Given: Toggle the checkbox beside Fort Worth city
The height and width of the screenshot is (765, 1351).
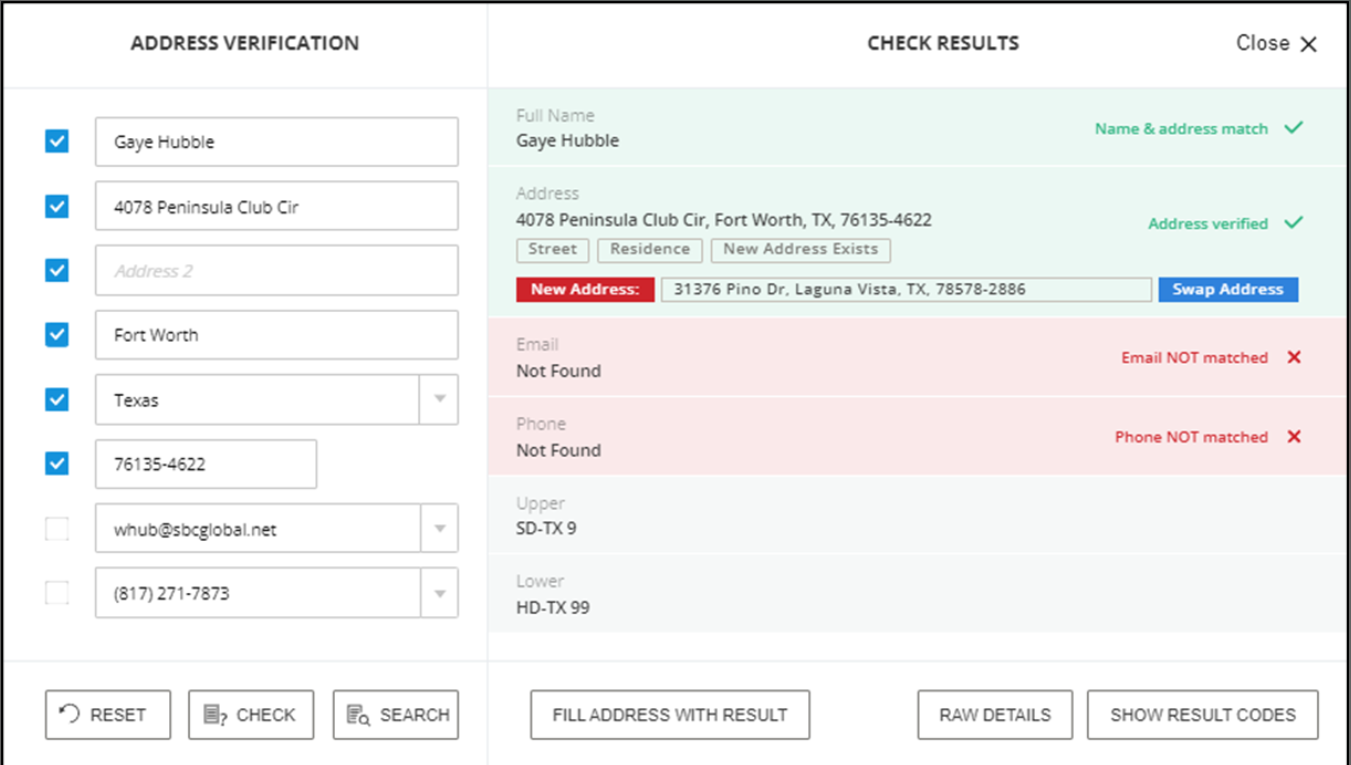Looking at the screenshot, I should click(x=57, y=335).
